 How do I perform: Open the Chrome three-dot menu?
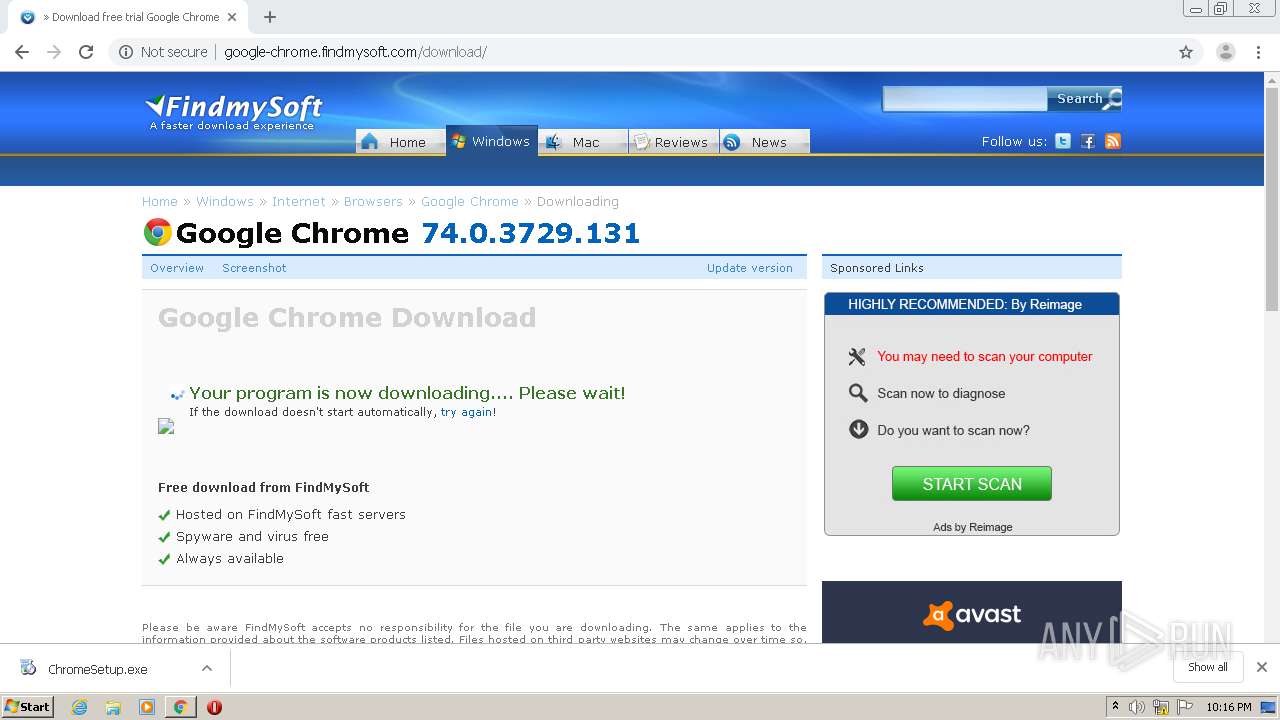(1259, 52)
